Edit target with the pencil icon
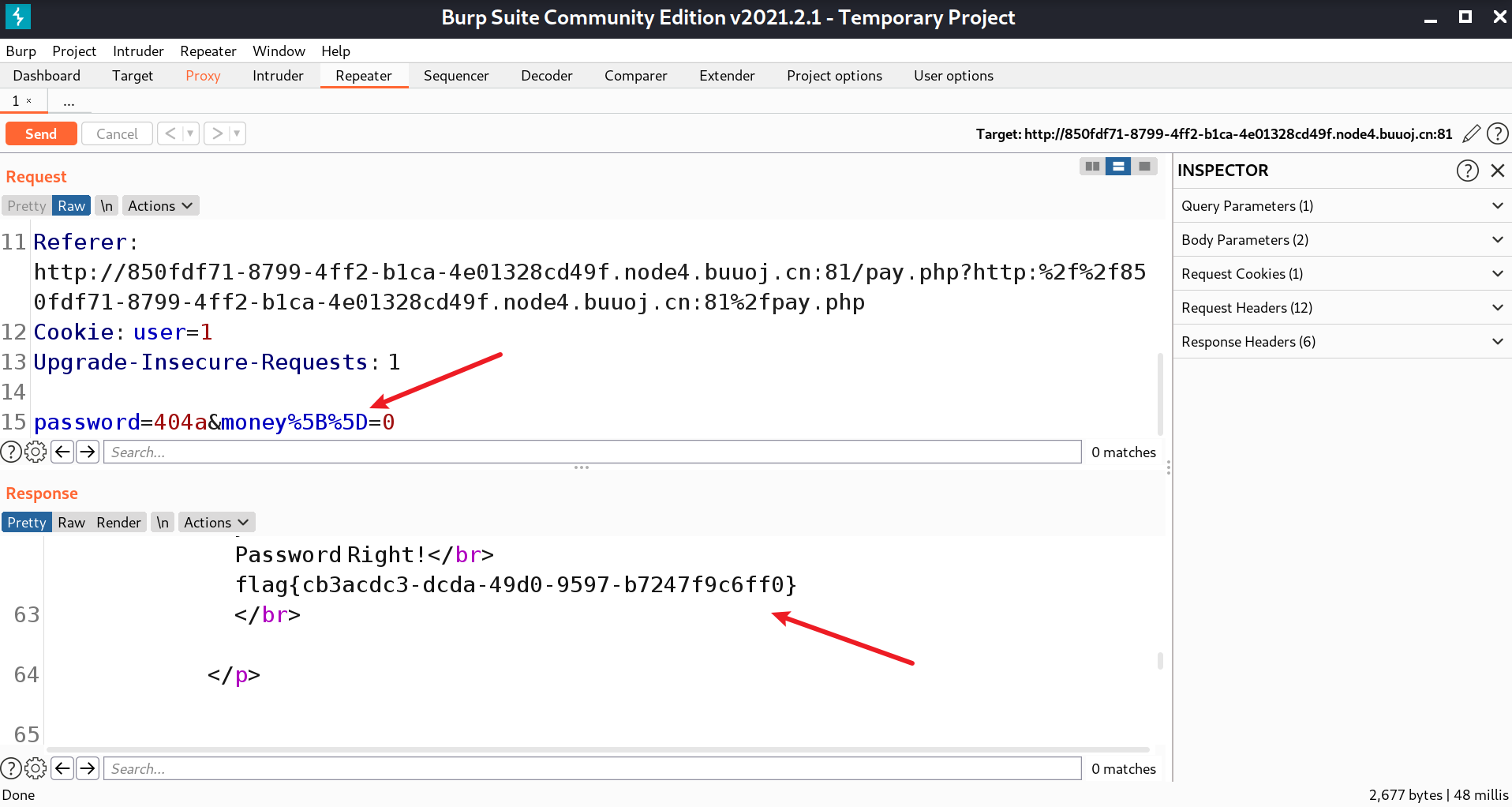The width and height of the screenshot is (1512, 807). 1471,133
